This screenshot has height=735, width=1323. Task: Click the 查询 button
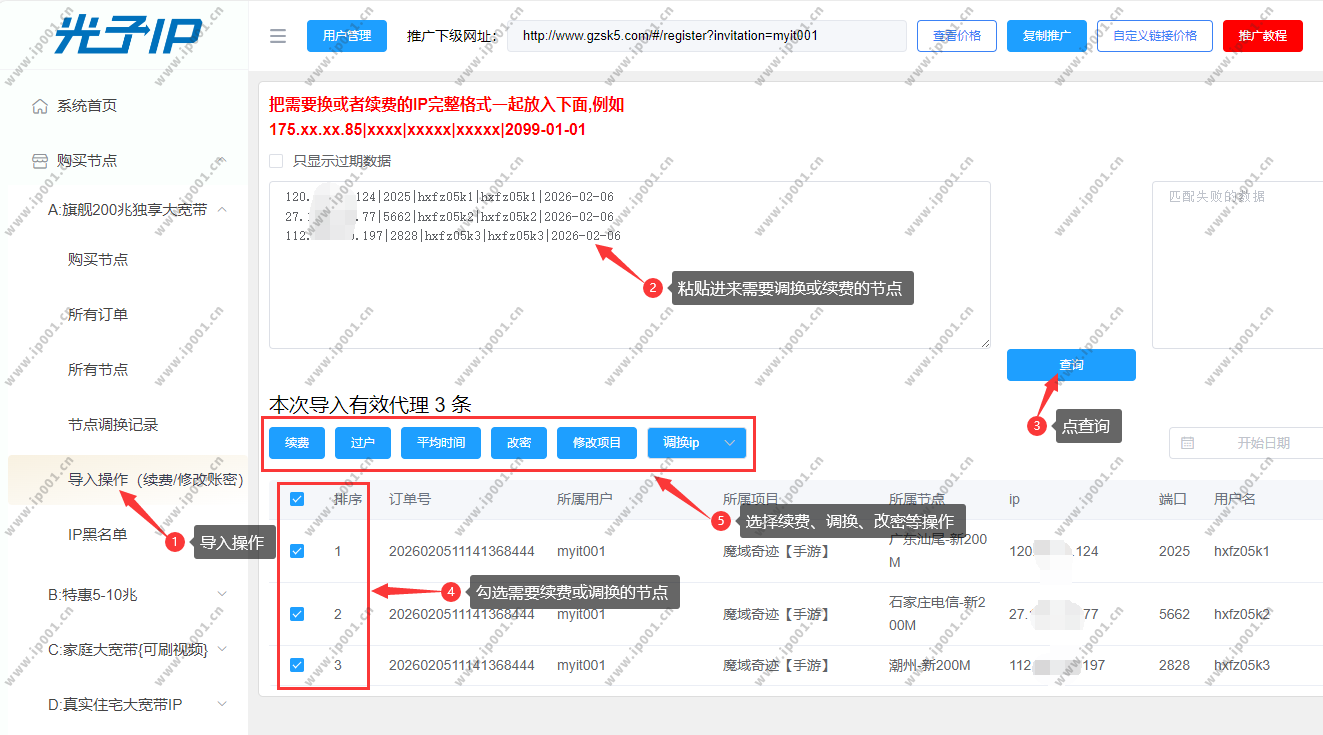tap(1071, 365)
